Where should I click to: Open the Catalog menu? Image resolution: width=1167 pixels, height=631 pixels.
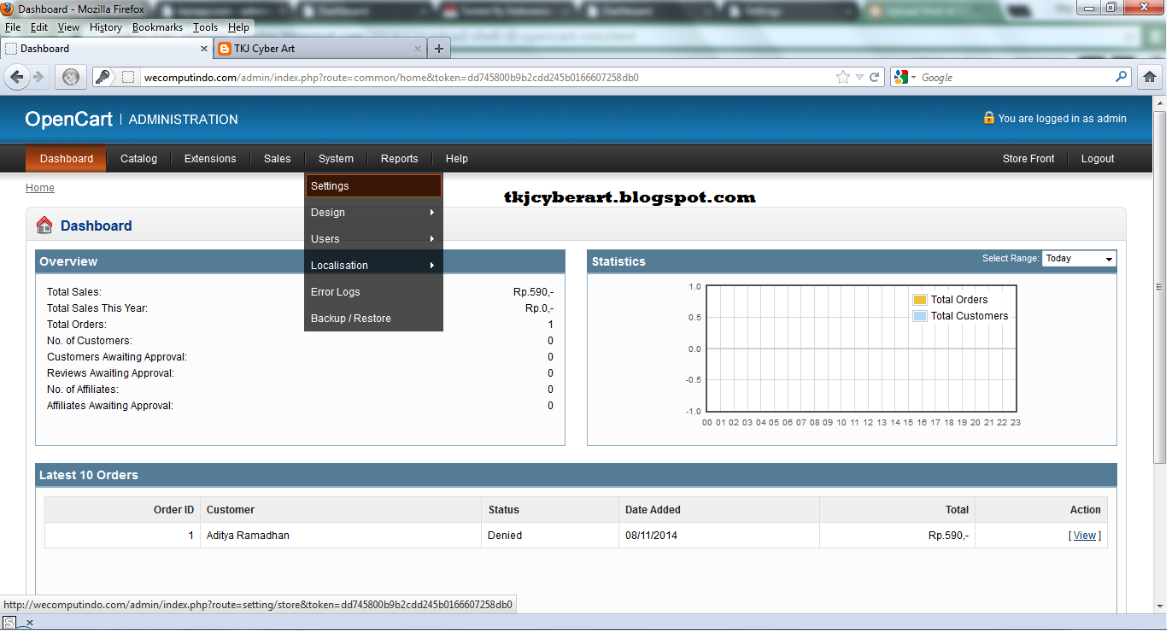click(x=138, y=158)
